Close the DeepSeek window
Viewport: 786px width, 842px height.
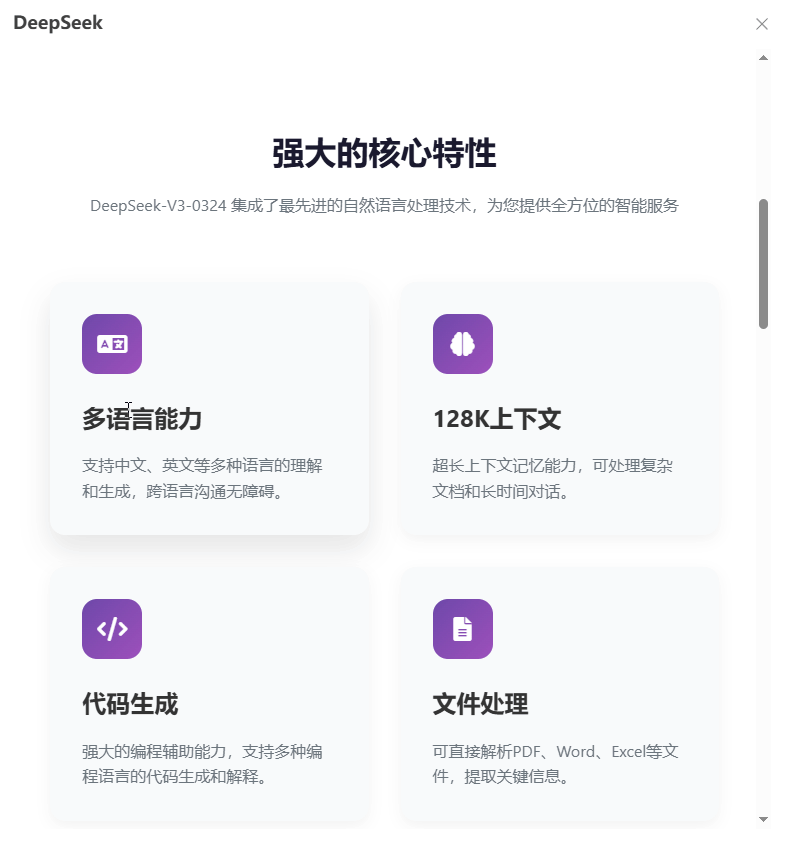point(762,24)
